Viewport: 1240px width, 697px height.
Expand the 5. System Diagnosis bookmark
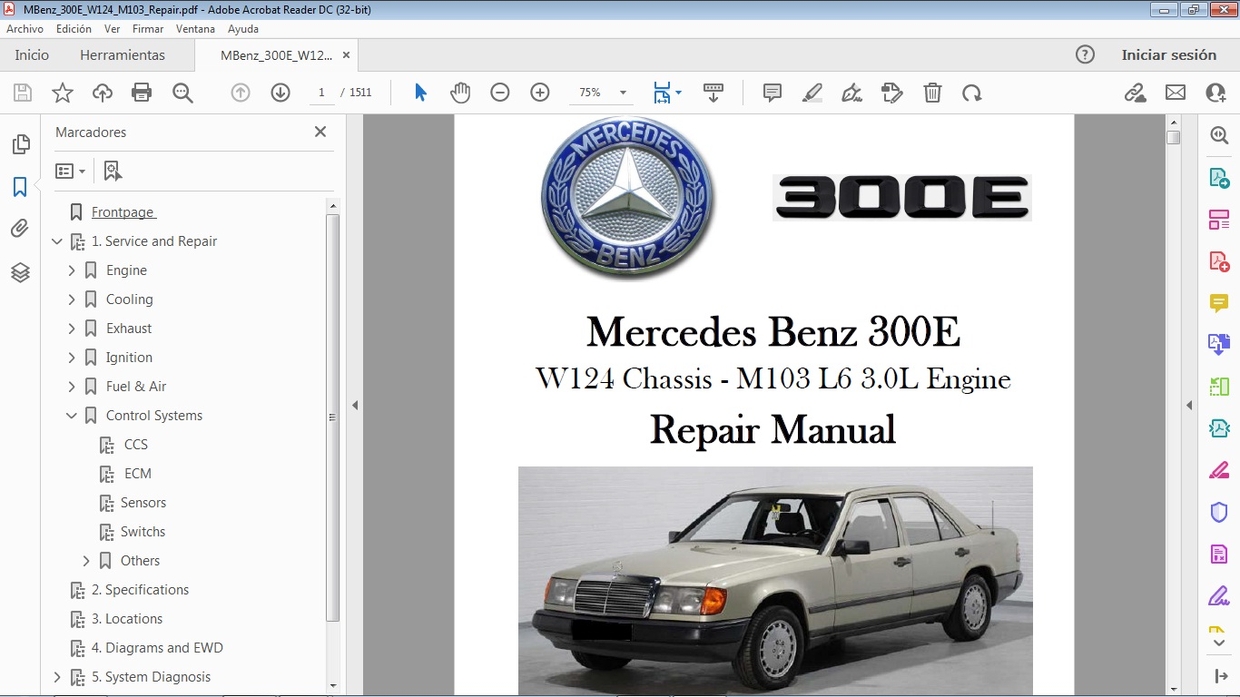(x=57, y=677)
